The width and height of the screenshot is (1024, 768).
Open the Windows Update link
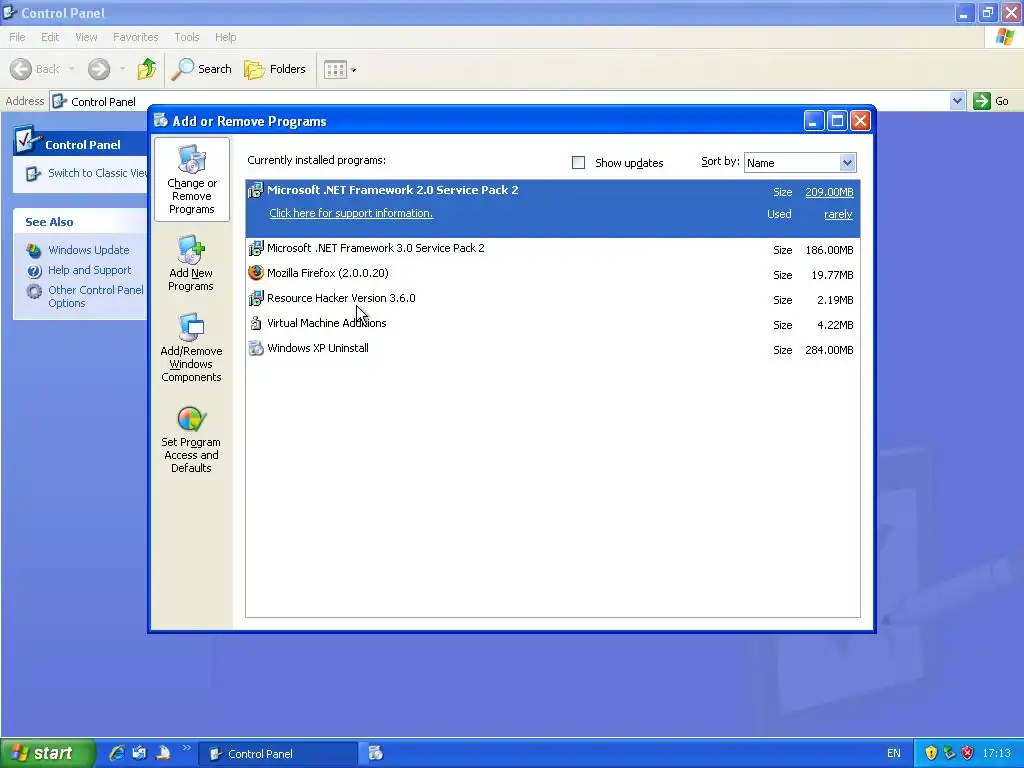(x=88, y=250)
